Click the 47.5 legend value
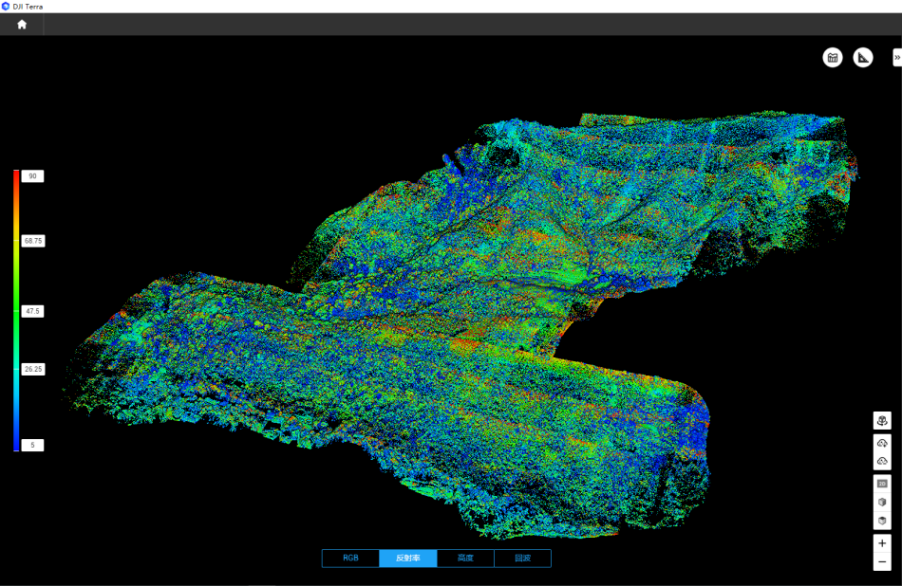This screenshot has width=902, height=586. [x=33, y=311]
